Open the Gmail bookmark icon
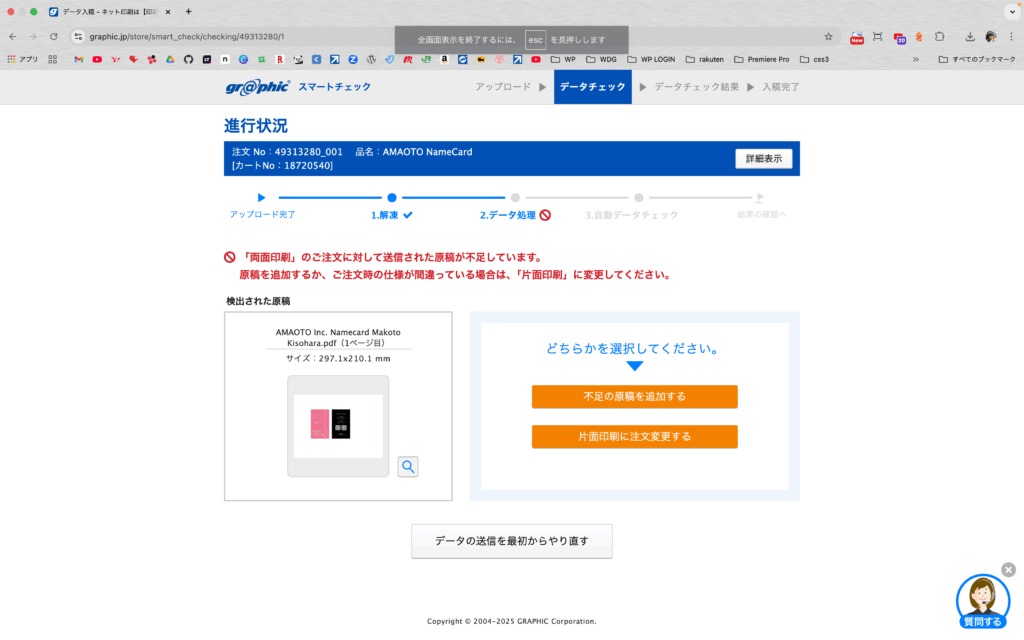Screen dimensions: 1024x640 point(79,59)
